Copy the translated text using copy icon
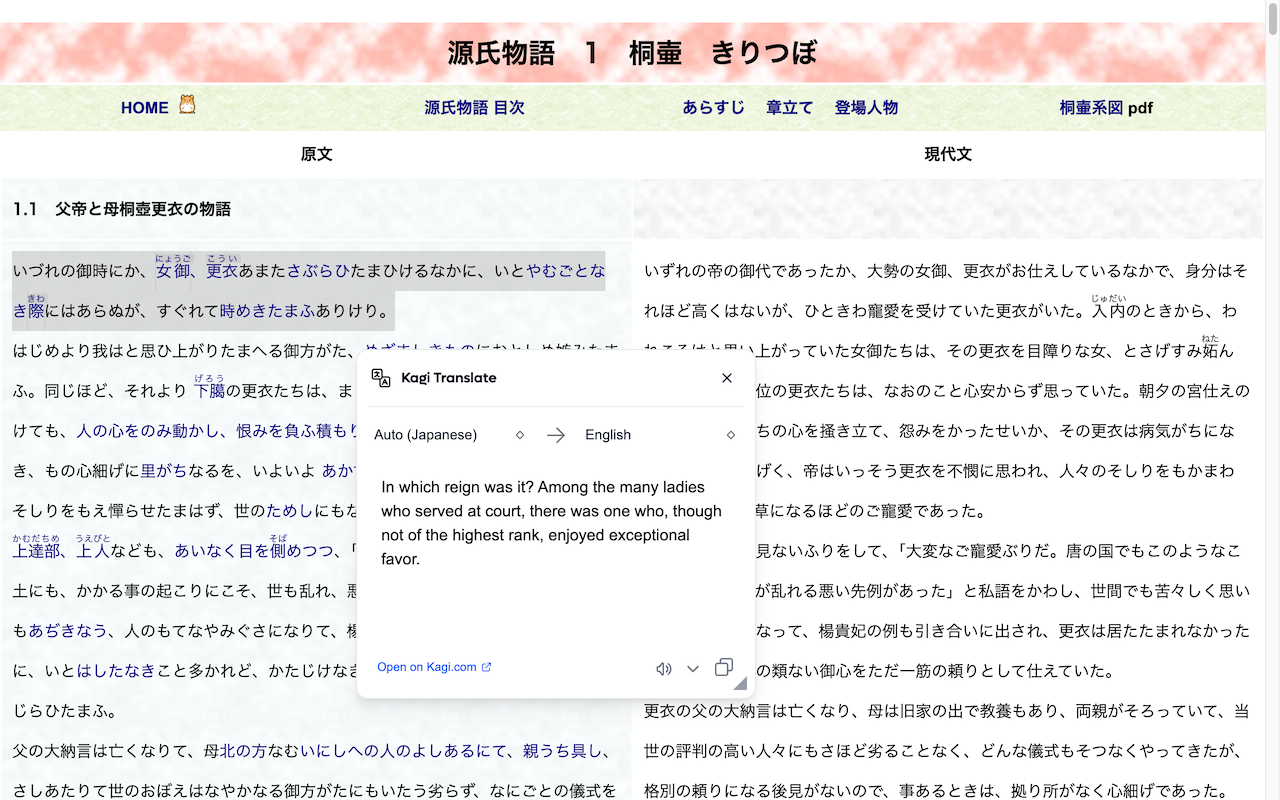This screenshot has height=800, width=1280. (724, 667)
